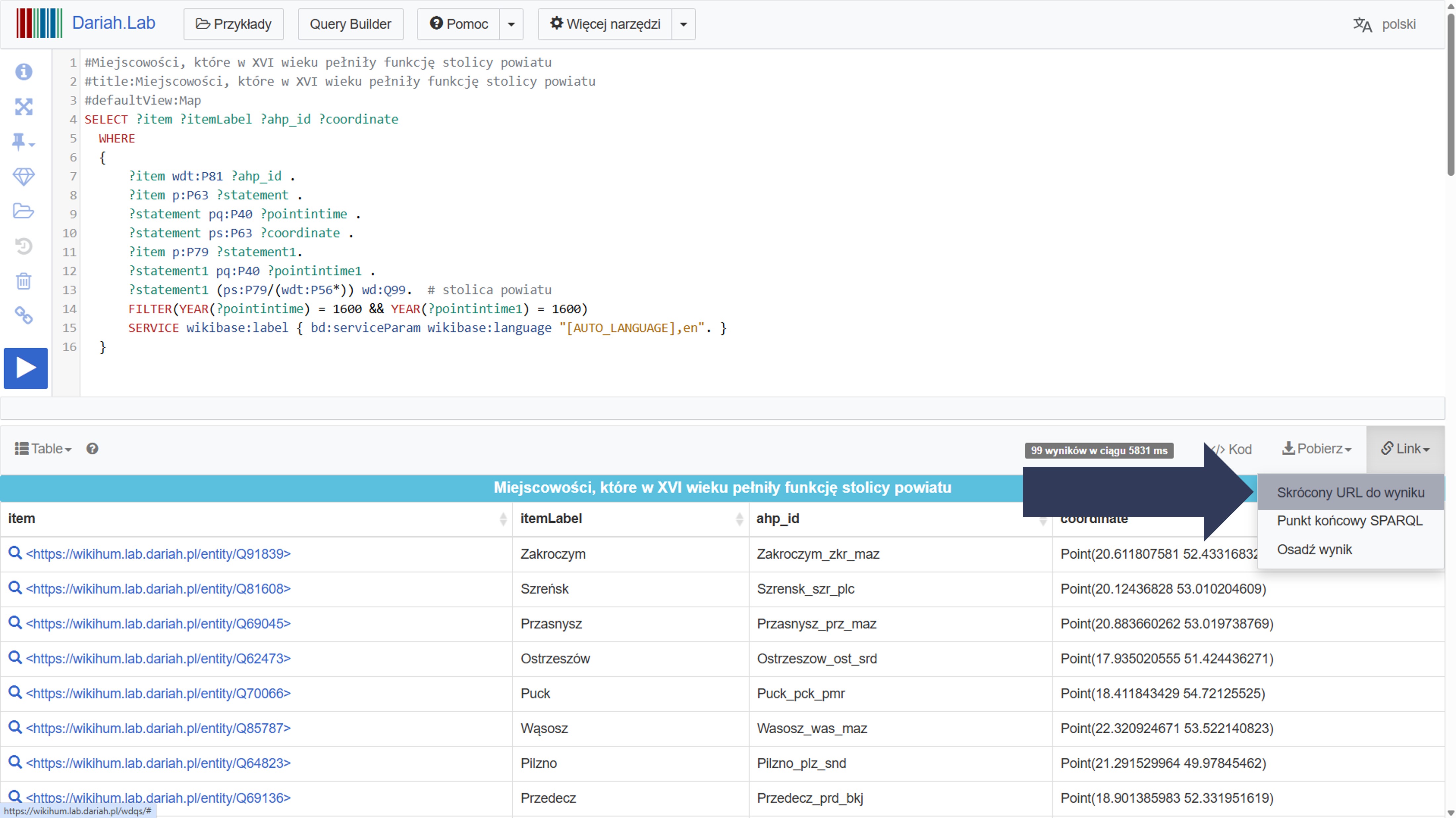
Task: Expand the Więcej narzędzi dropdown arrow
Action: 683,24
